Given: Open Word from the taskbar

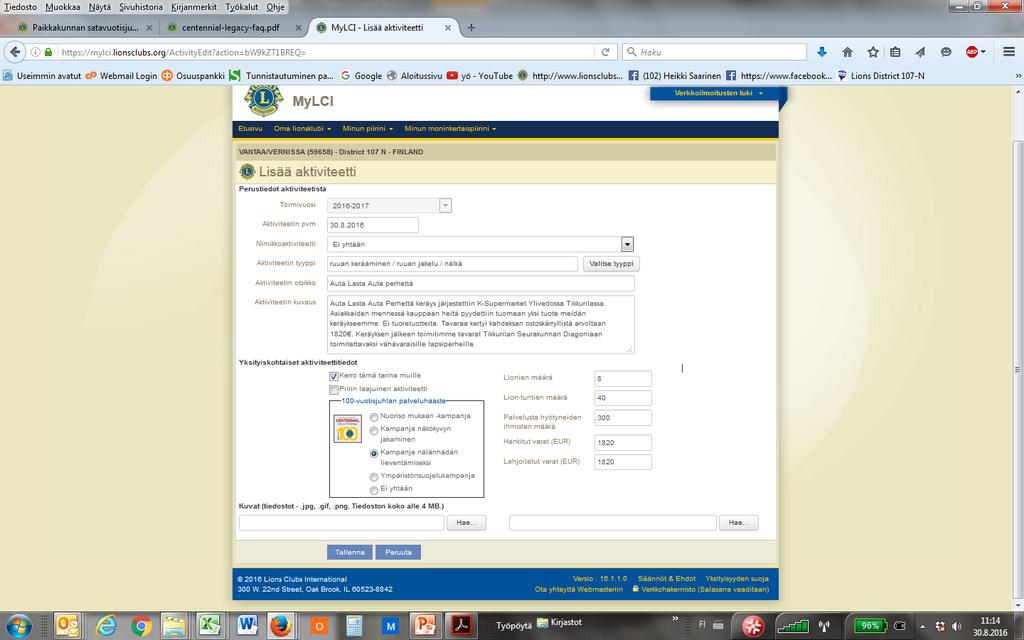Looking at the screenshot, I should (247, 626).
